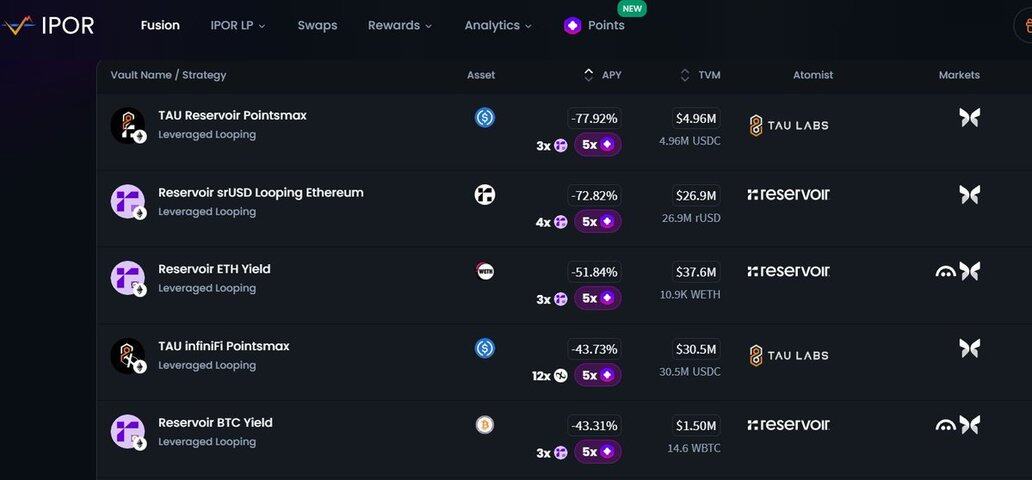Go to the Fusion tab
Image resolution: width=1032 pixels, height=480 pixels.
tap(160, 26)
